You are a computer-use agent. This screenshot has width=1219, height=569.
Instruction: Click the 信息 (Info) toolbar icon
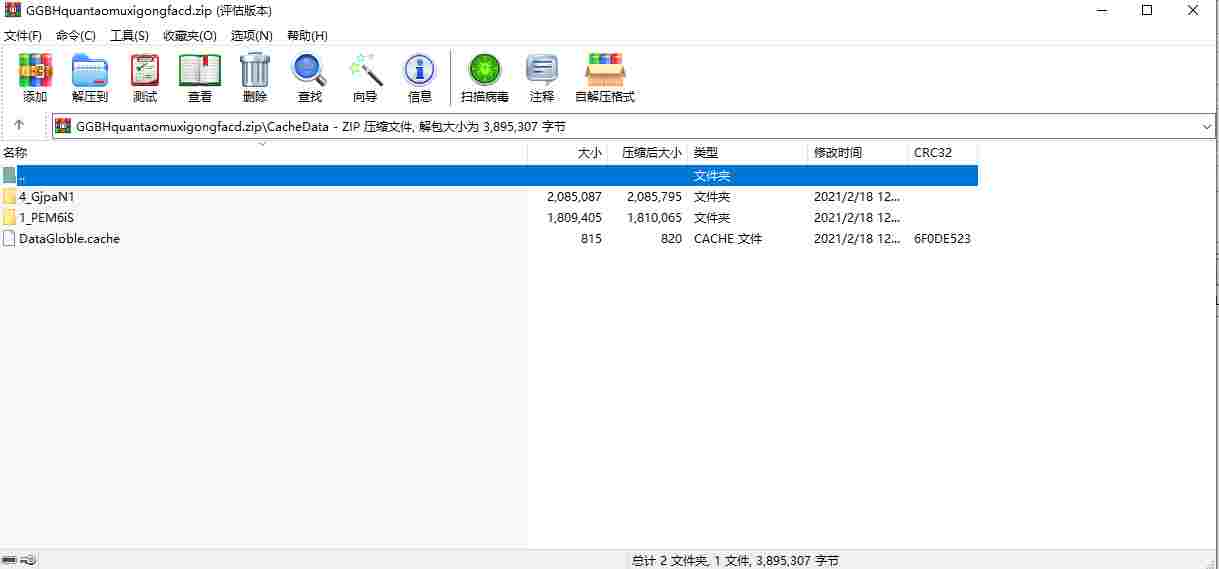coord(420,71)
